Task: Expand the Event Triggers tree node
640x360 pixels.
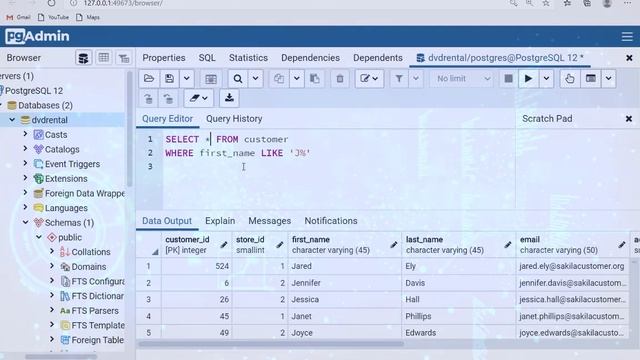Action: coord(25,163)
